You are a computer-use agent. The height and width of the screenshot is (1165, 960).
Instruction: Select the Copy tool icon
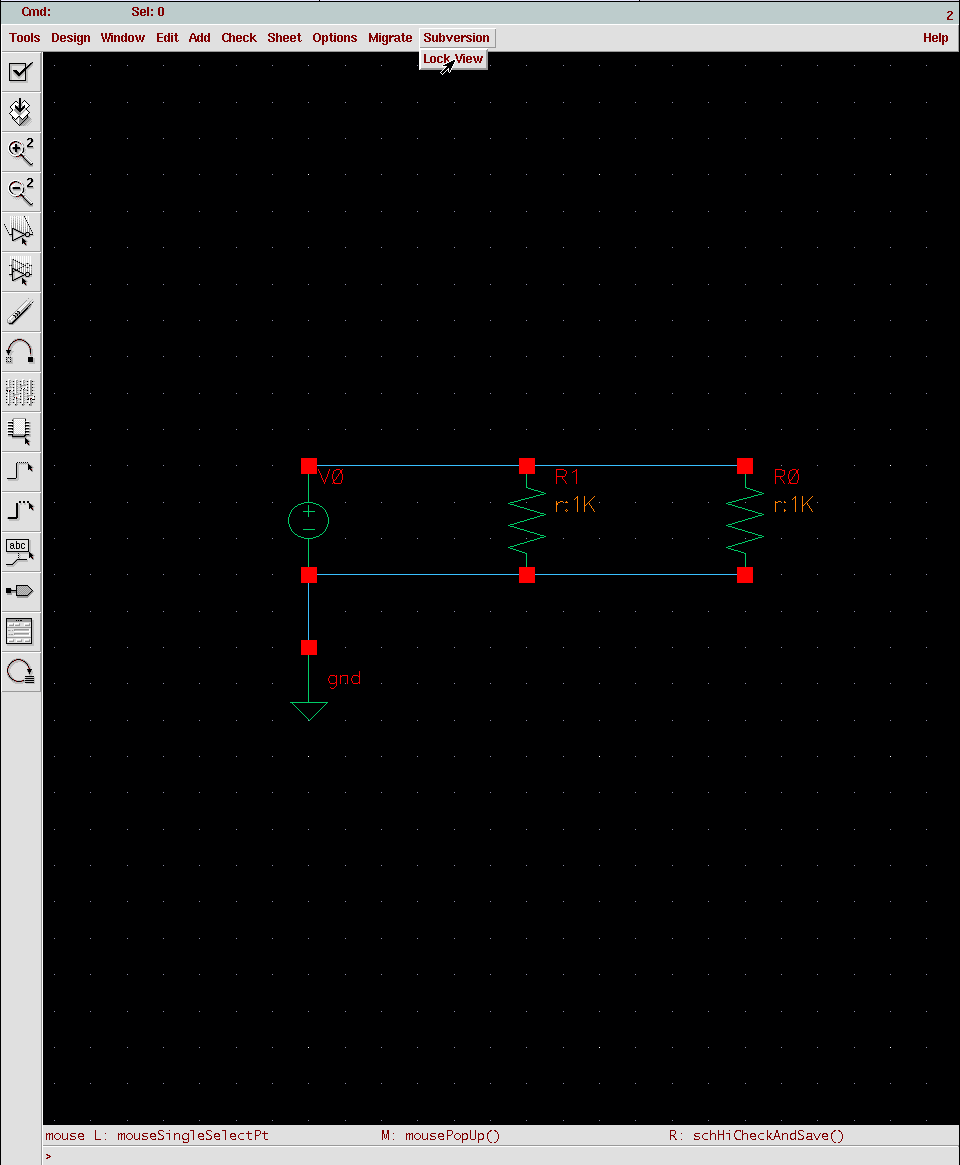tap(20, 272)
